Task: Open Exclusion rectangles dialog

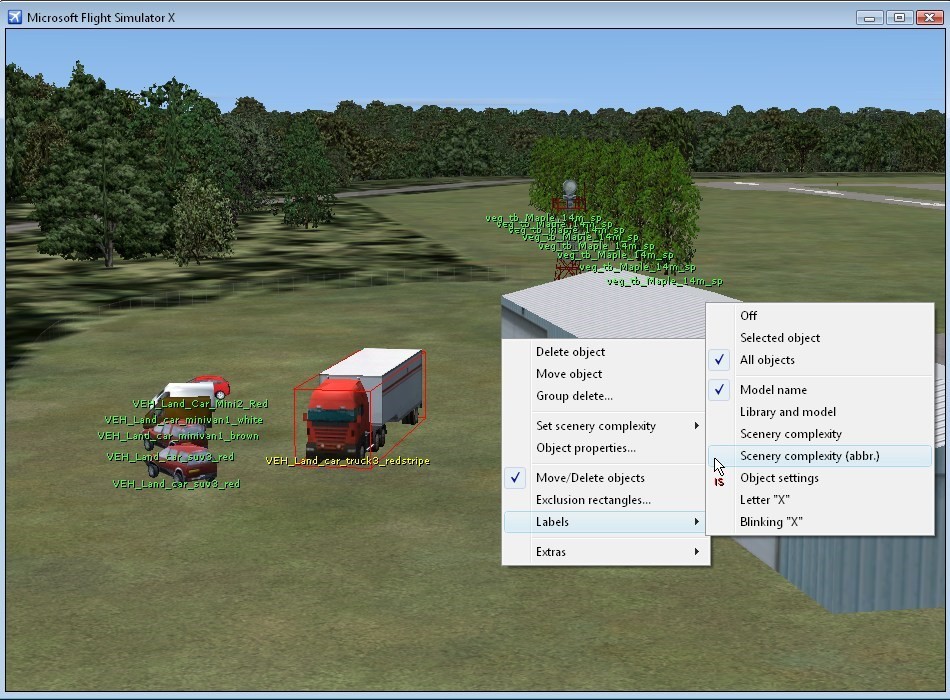Action: tap(593, 500)
